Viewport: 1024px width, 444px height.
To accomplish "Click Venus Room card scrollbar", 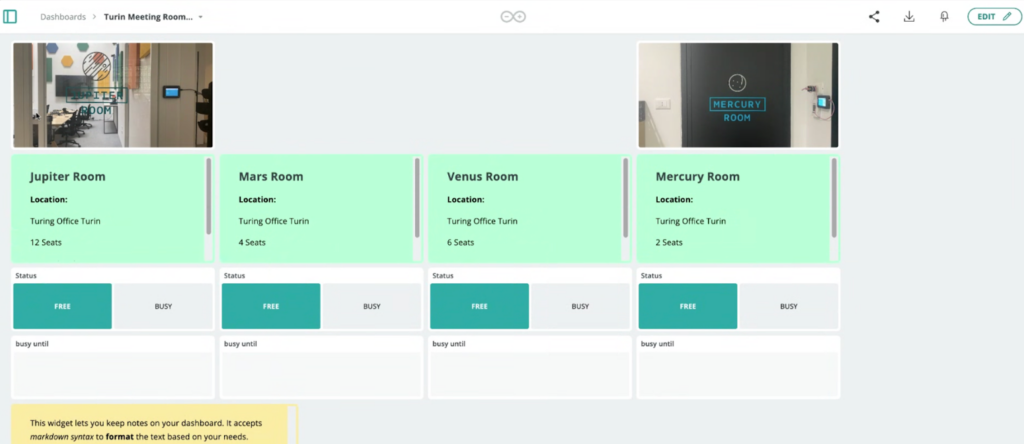I will point(625,197).
